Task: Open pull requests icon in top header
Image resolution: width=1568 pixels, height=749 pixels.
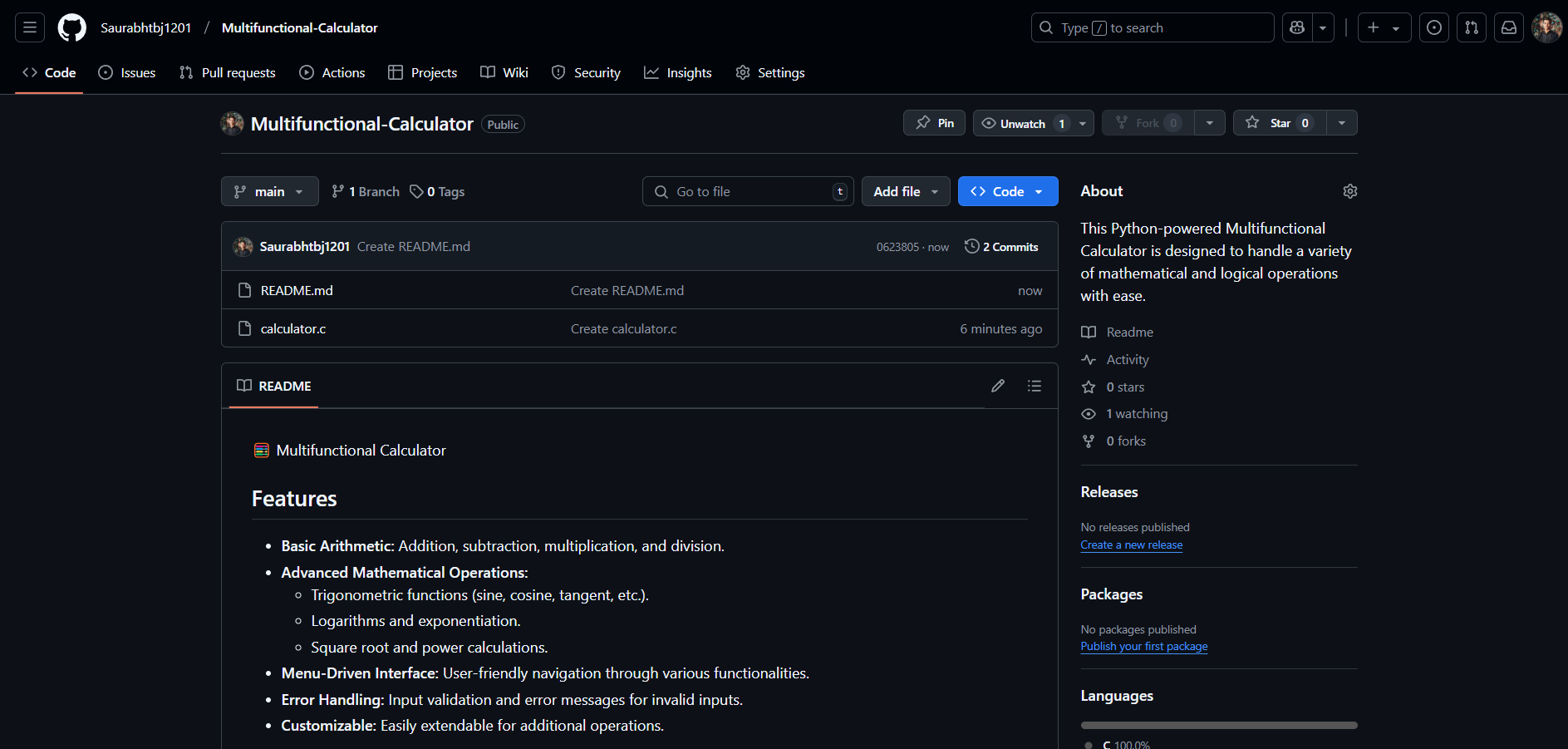Action: click(1472, 27)
